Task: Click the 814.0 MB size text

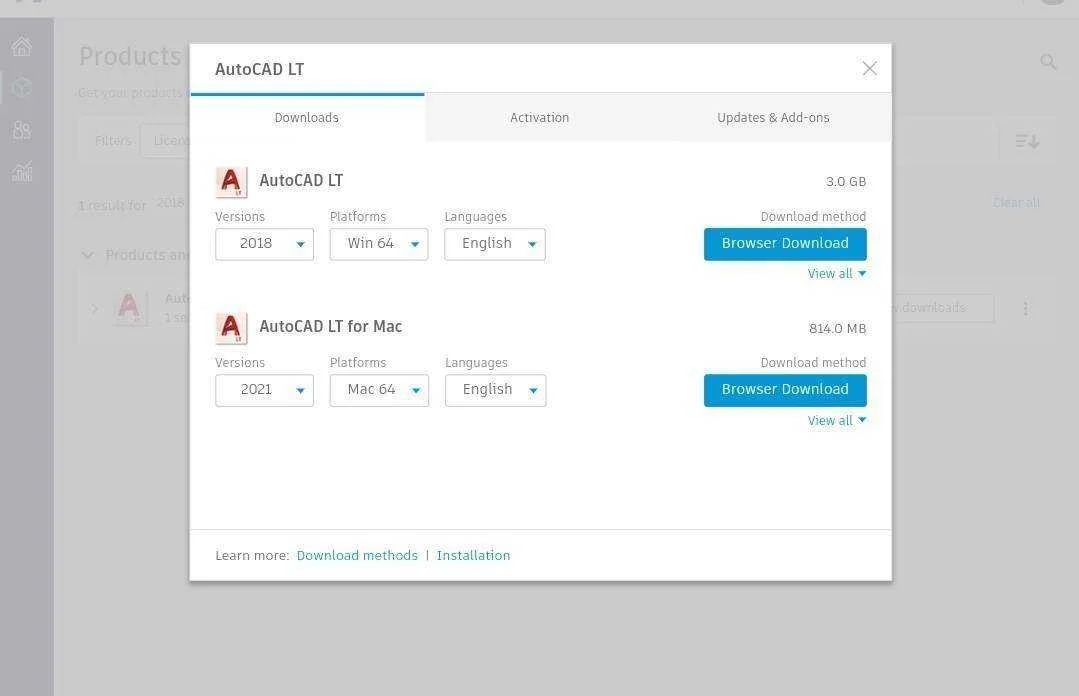Action: [837, 328]
